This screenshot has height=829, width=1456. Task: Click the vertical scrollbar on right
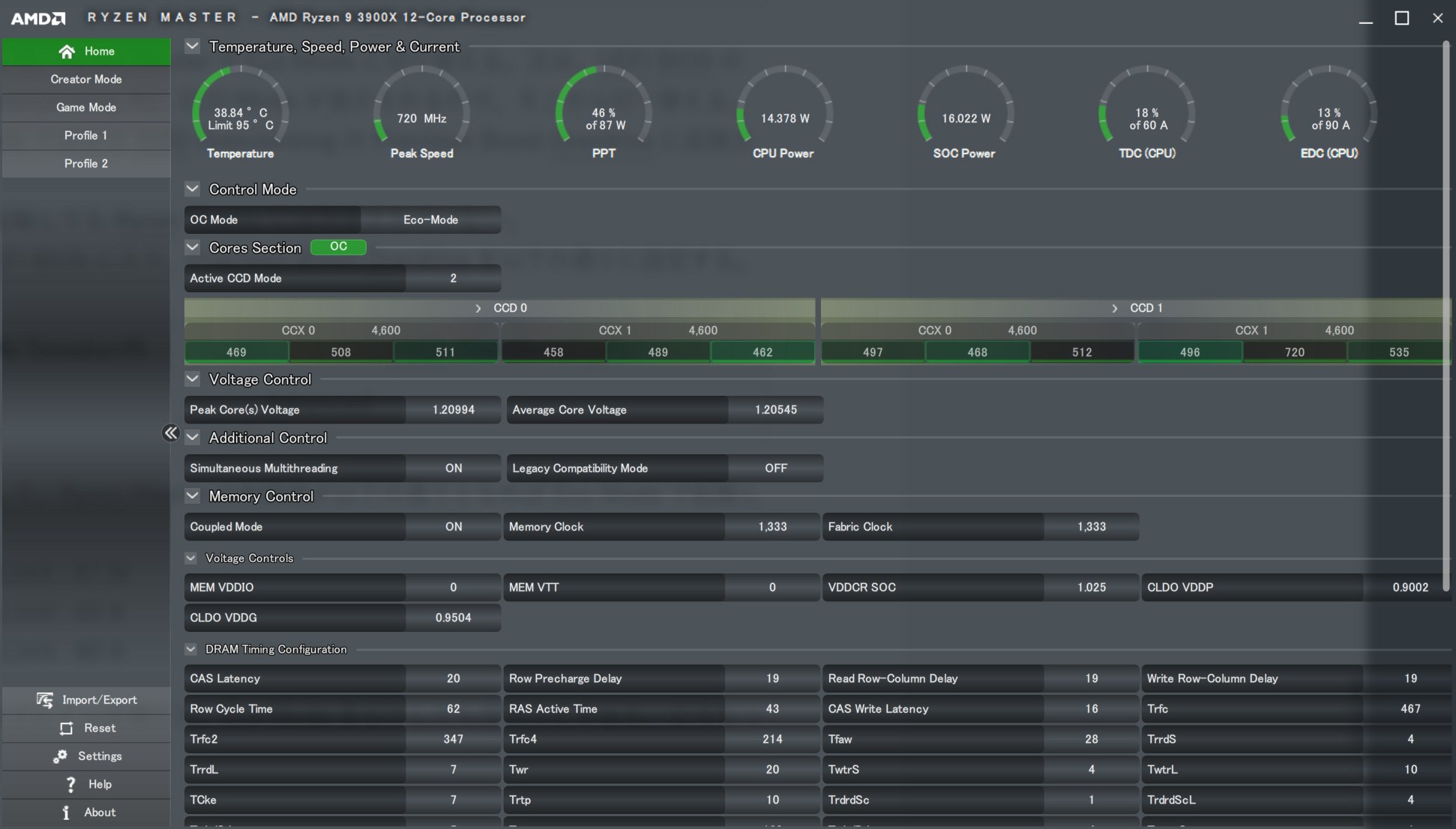pyautogui.click(x=1446, y=315)
